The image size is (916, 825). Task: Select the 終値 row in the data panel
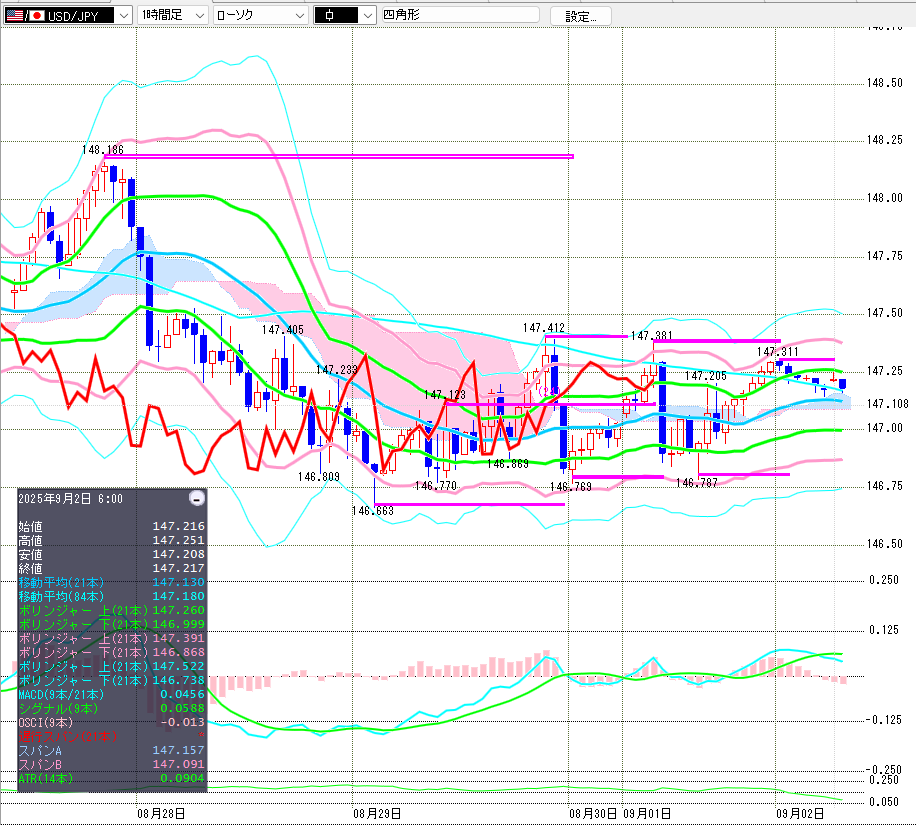(112, 569)
